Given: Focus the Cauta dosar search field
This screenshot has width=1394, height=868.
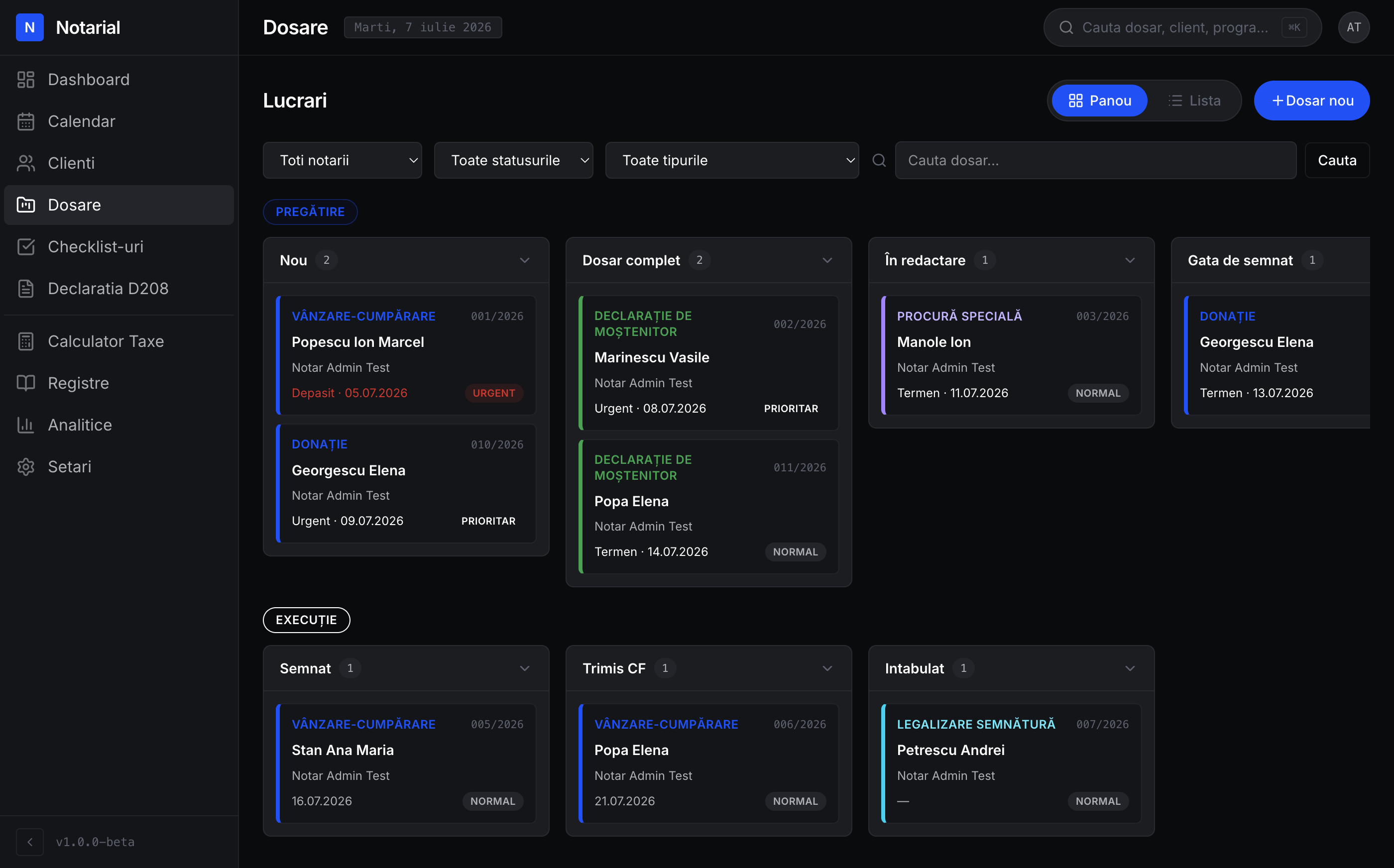Looking at the screenshot, I should pos(1095,160).
